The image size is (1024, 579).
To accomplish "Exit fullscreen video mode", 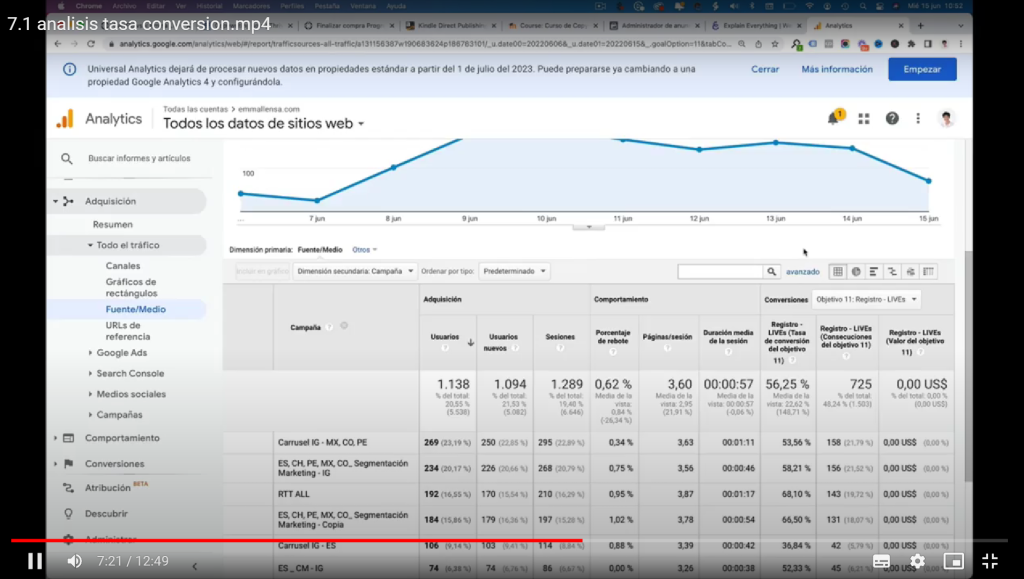I will pos(990,561).
